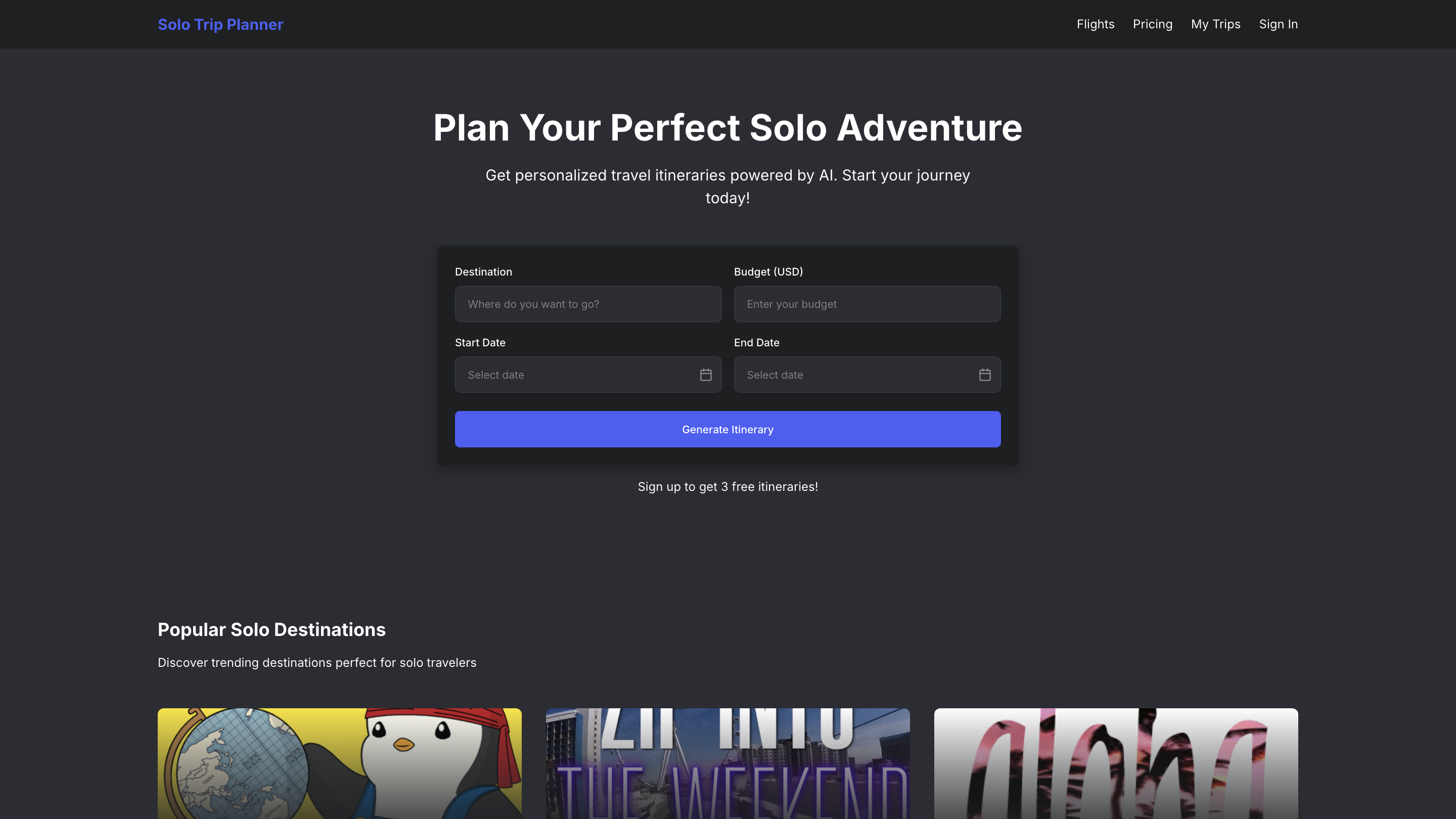Open the Pricing page
This screenshot has height=819, width=1456.
[x=1153, y=24]
